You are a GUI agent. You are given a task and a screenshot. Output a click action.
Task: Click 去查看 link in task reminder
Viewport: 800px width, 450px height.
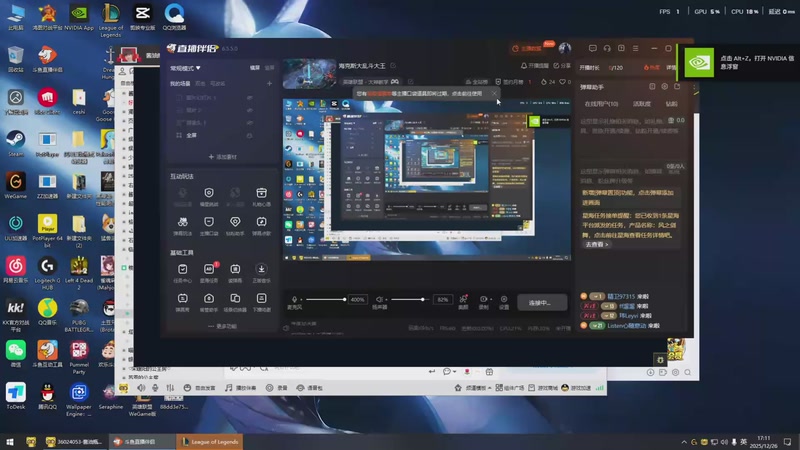[x=596, y=244]
